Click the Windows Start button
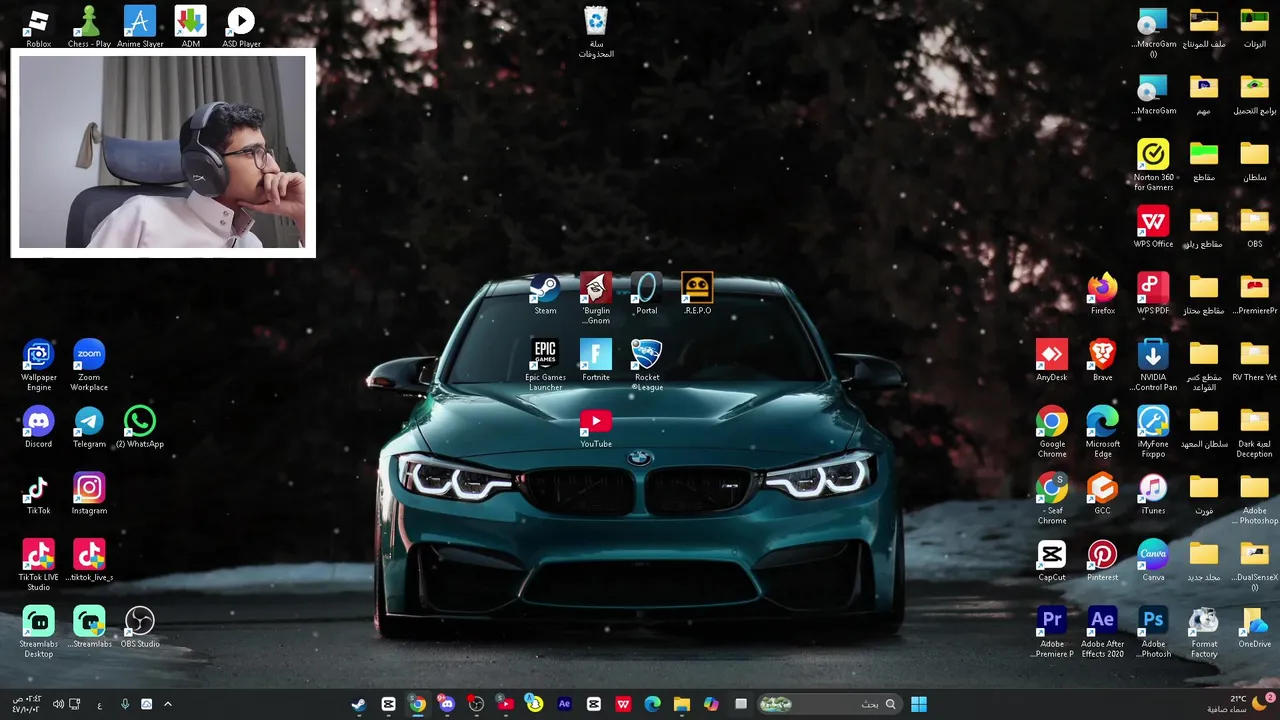Image resolution: width=1280 pixels, height=720 pixels. [x=919, y=704]
